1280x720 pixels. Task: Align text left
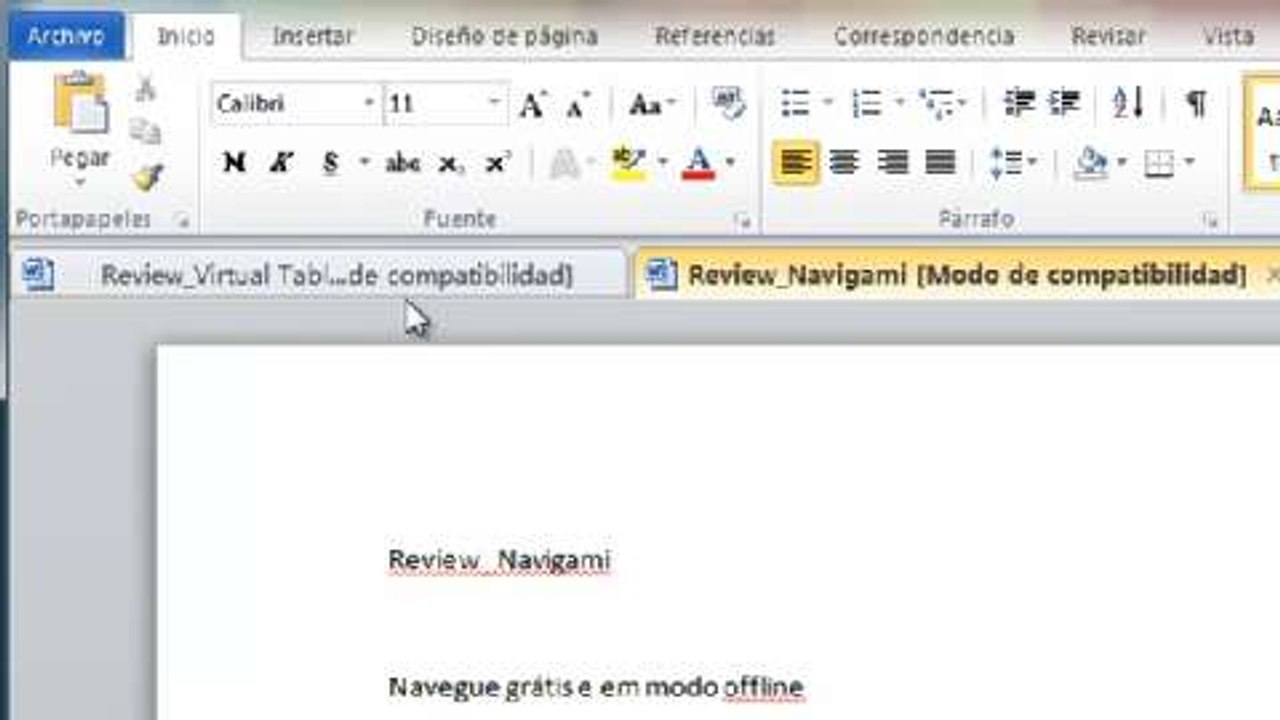coord(796,162)
